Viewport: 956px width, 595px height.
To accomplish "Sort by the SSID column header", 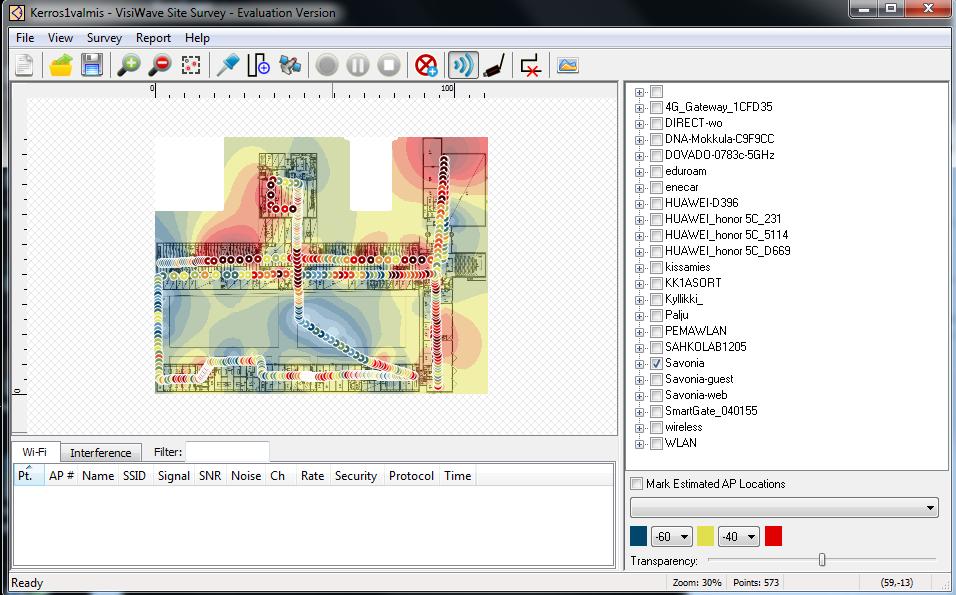I will (135, 476).
